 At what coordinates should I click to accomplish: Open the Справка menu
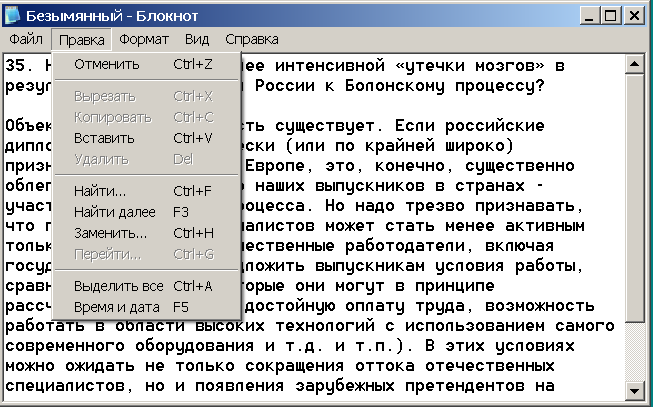[251, 40]
